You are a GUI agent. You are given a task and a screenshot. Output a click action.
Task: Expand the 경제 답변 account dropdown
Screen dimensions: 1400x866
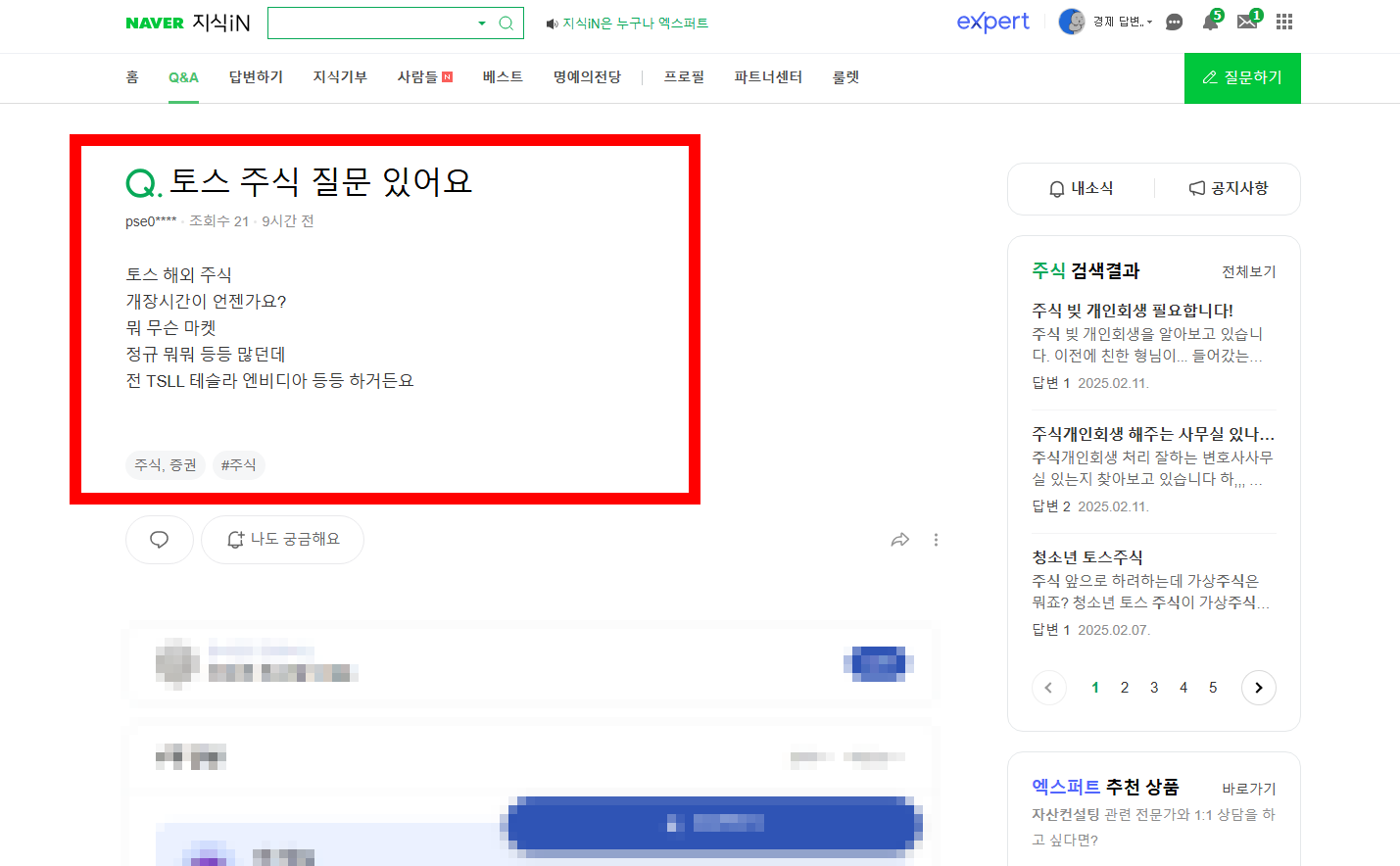tap(1123, 22)
